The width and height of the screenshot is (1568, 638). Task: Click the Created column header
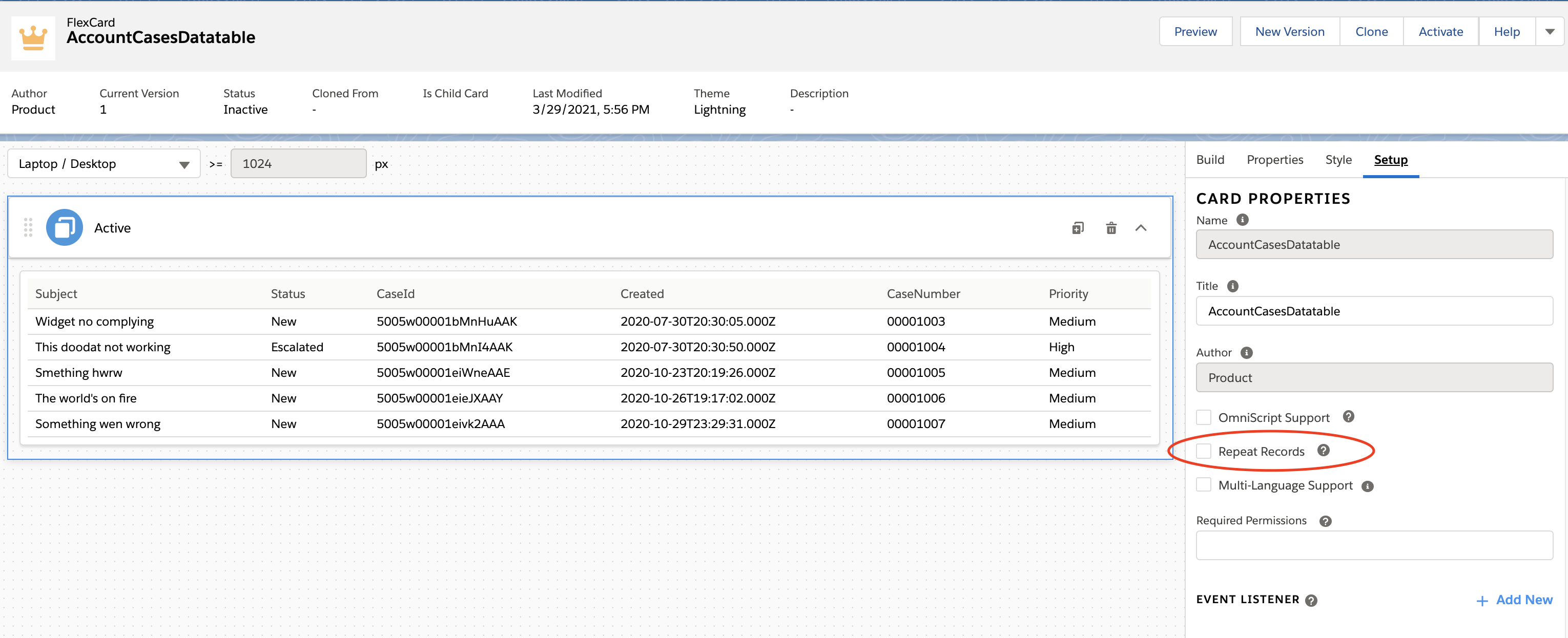pyautogui.click(x=642, y=294)
